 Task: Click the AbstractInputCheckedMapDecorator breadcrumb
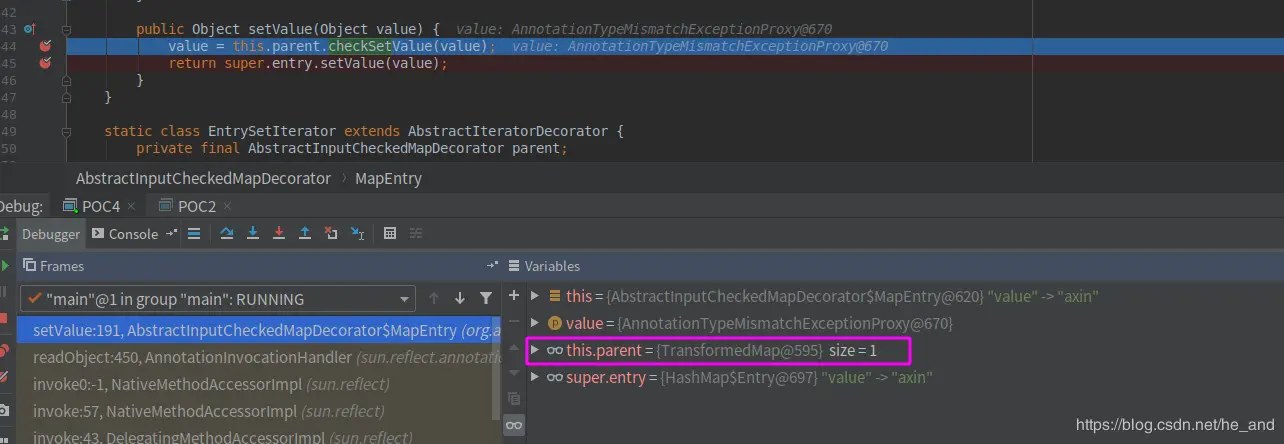click(203, 178)
